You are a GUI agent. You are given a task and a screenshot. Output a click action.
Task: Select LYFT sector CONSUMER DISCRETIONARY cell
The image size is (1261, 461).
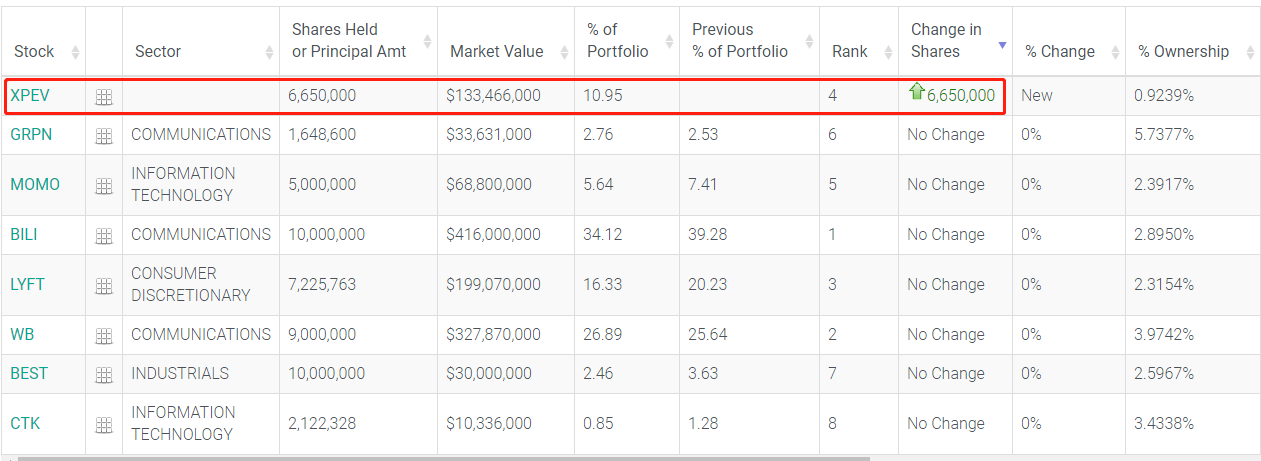tap(191, 284)
